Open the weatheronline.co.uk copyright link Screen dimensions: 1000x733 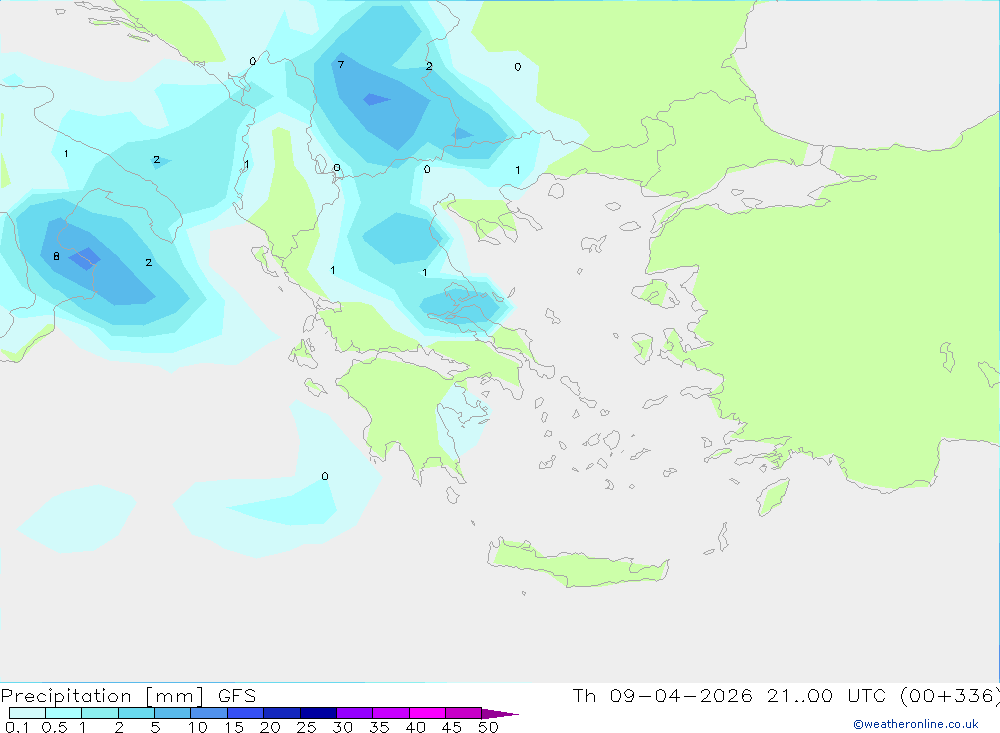point(916,724)
